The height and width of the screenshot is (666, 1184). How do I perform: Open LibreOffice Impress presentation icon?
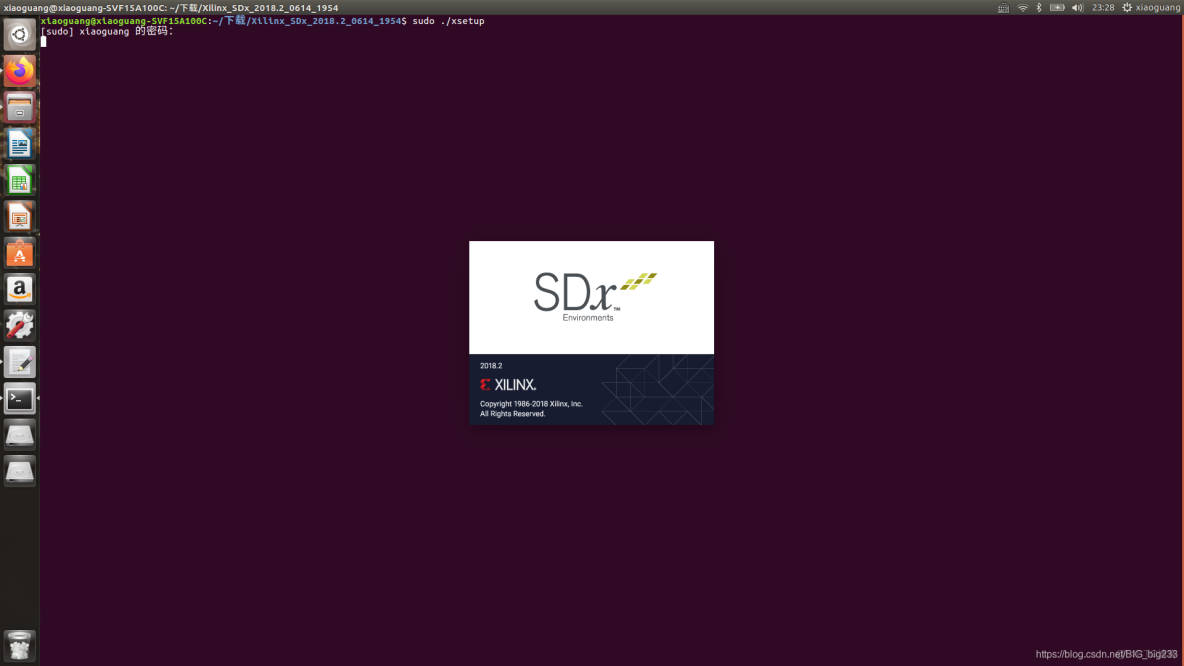point(20,217)
